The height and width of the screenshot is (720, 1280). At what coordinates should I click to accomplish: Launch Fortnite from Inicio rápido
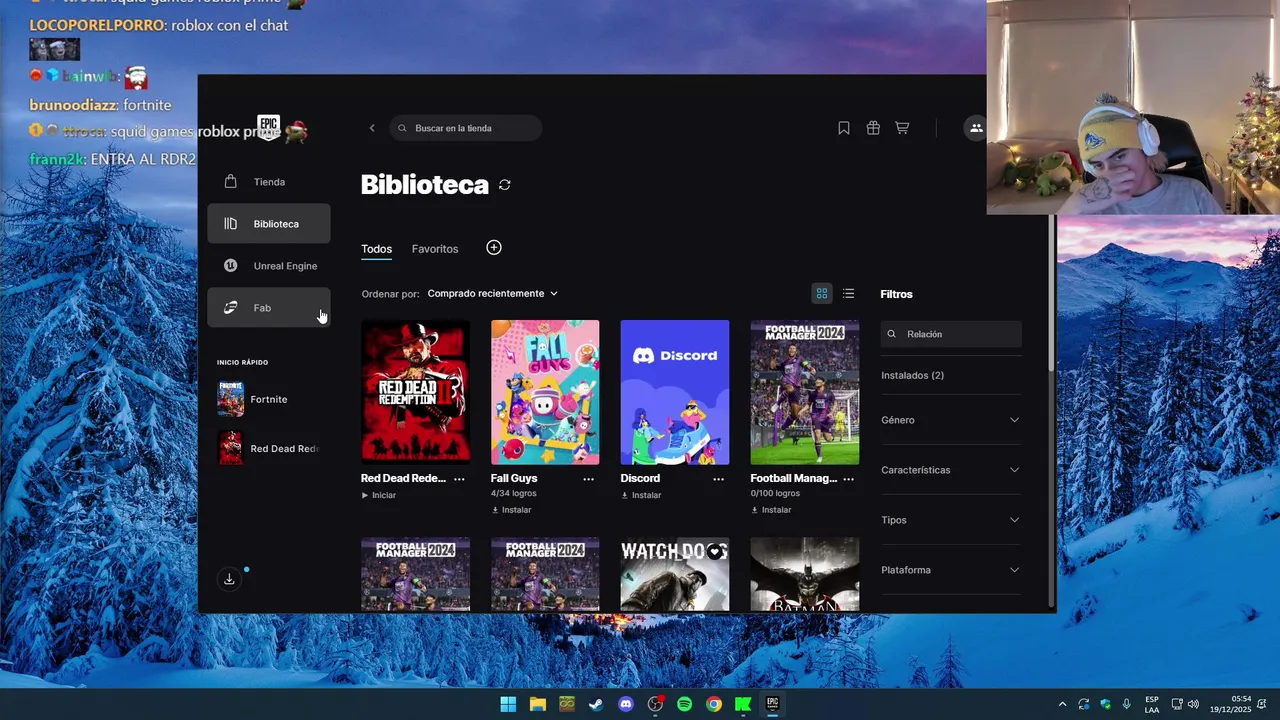(268, 399)
